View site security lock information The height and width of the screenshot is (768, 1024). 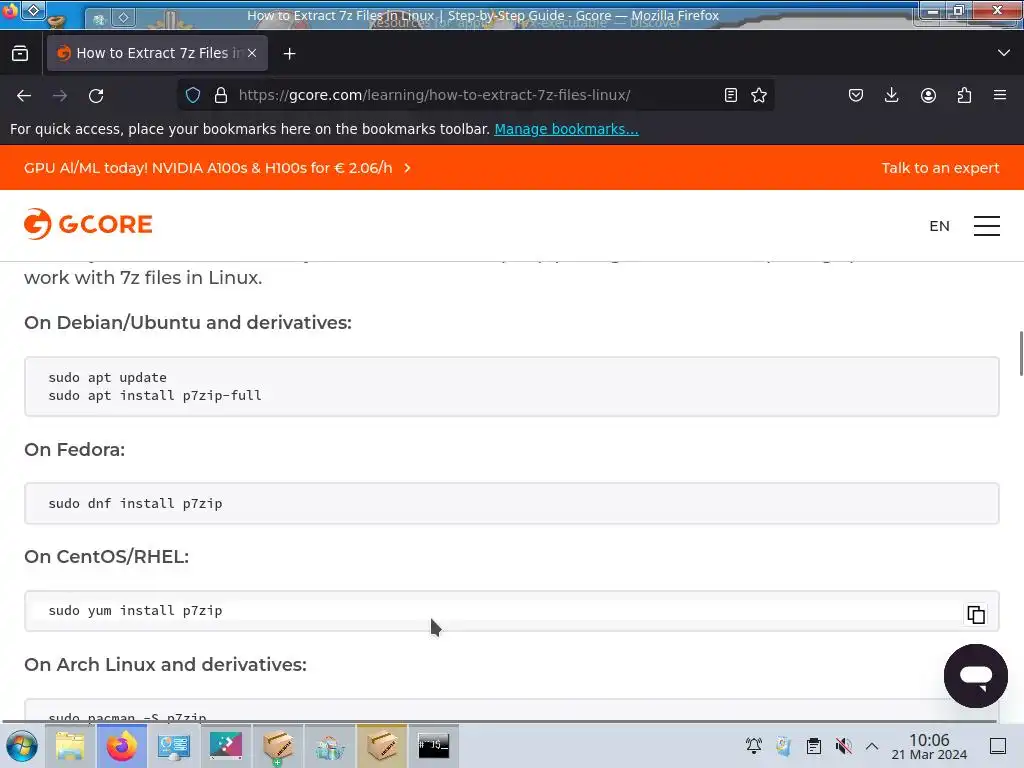[x=221, y=95]
